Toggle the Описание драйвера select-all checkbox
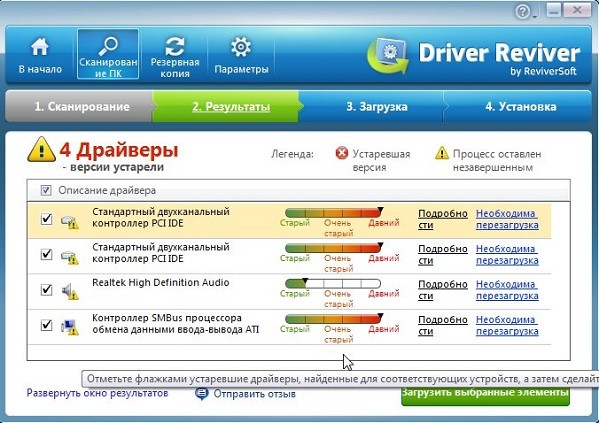 click(x=46, y=190)
